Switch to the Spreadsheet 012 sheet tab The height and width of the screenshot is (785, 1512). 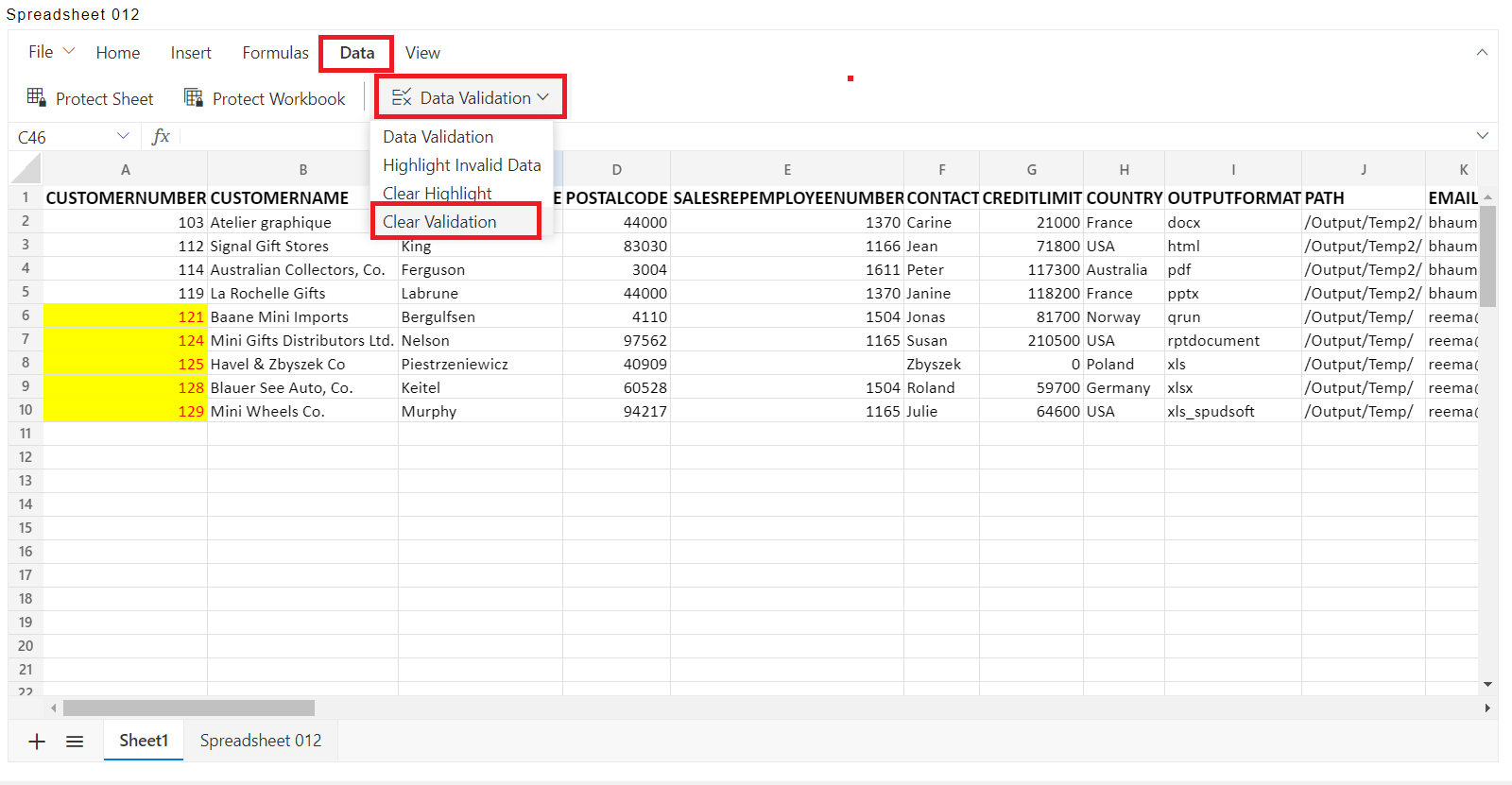coord(261,741)
